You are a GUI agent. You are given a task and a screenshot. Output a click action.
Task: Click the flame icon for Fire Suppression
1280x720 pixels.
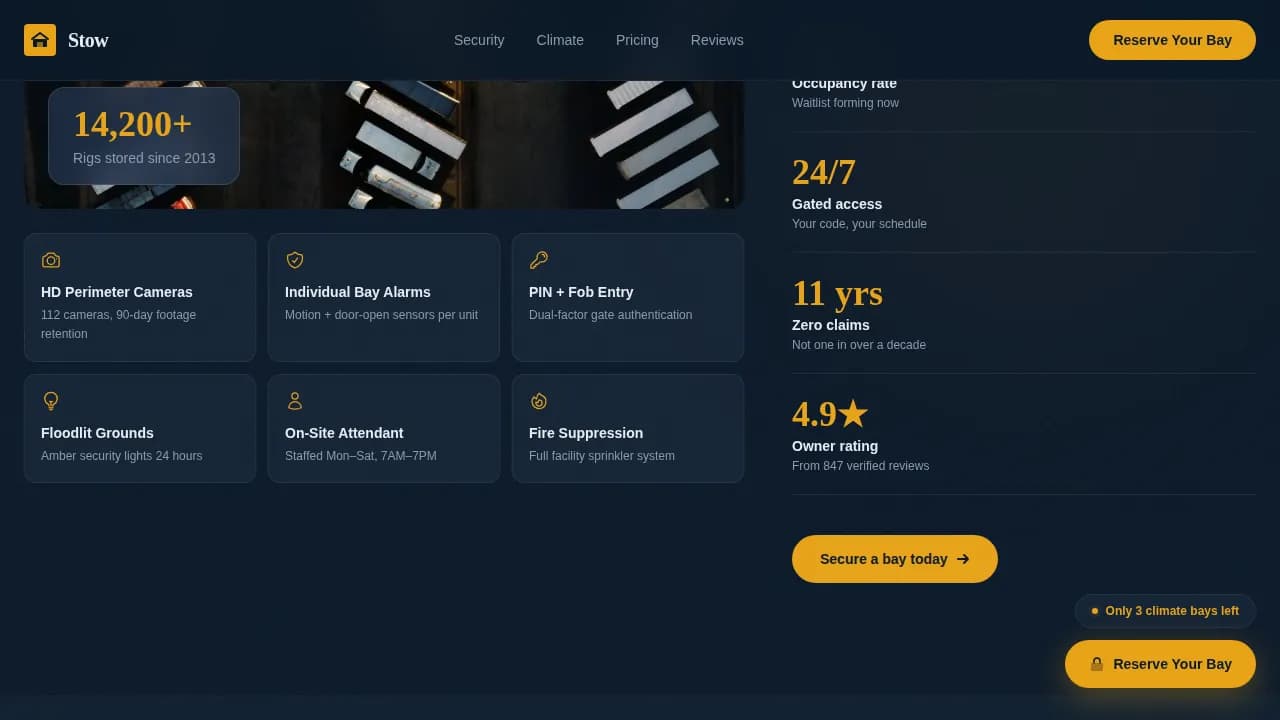coord(539,401)
